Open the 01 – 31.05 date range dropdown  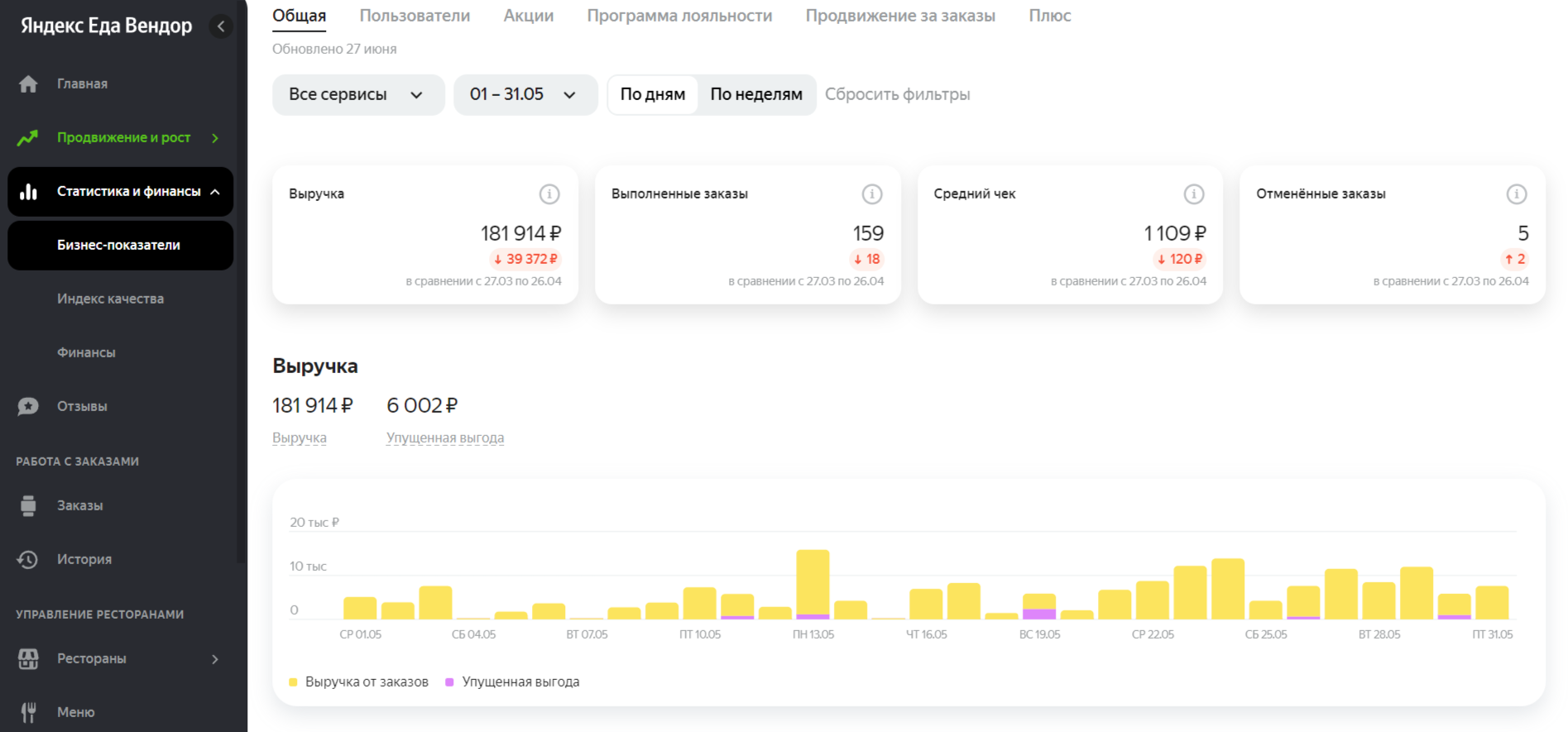click(x=525, y=94)
